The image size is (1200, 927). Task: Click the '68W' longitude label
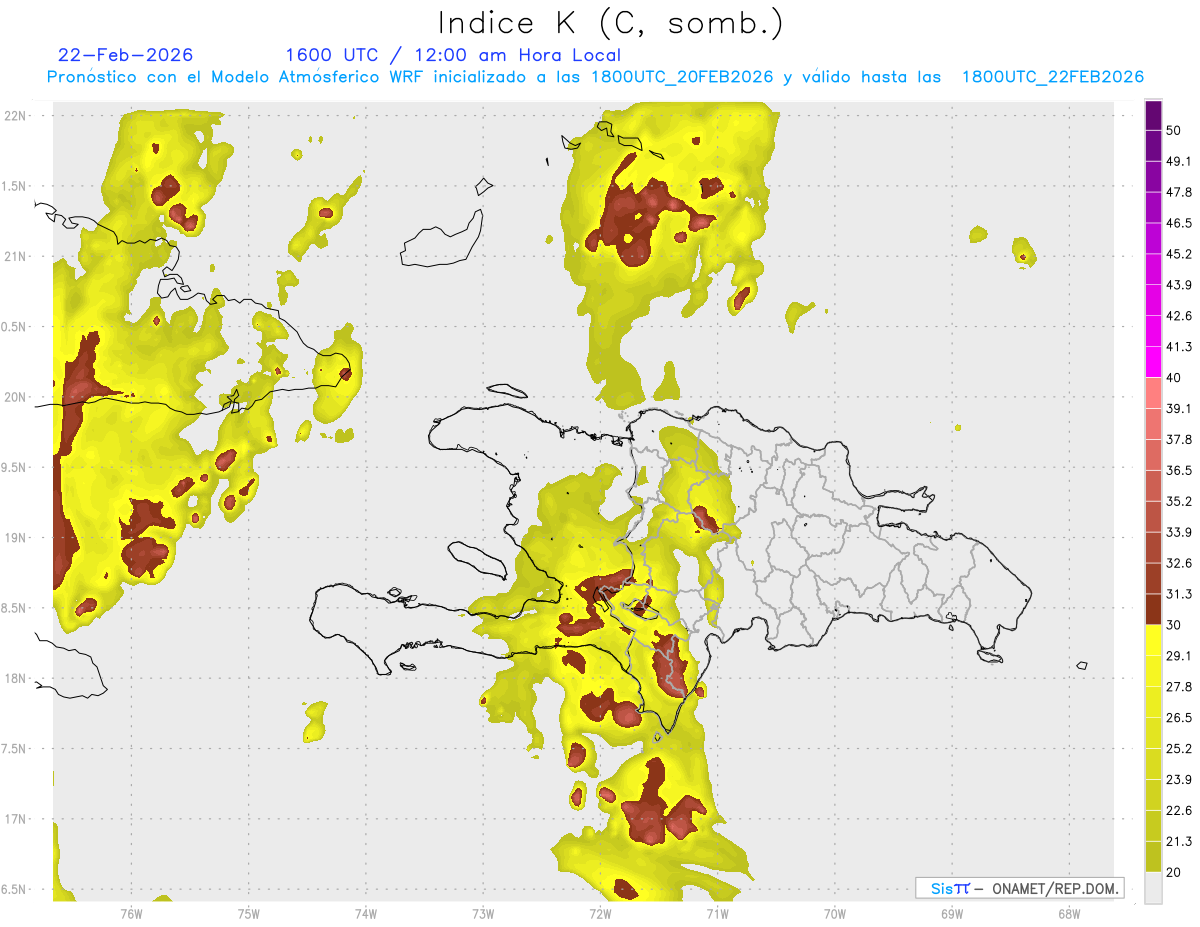tap(1069, 913)
